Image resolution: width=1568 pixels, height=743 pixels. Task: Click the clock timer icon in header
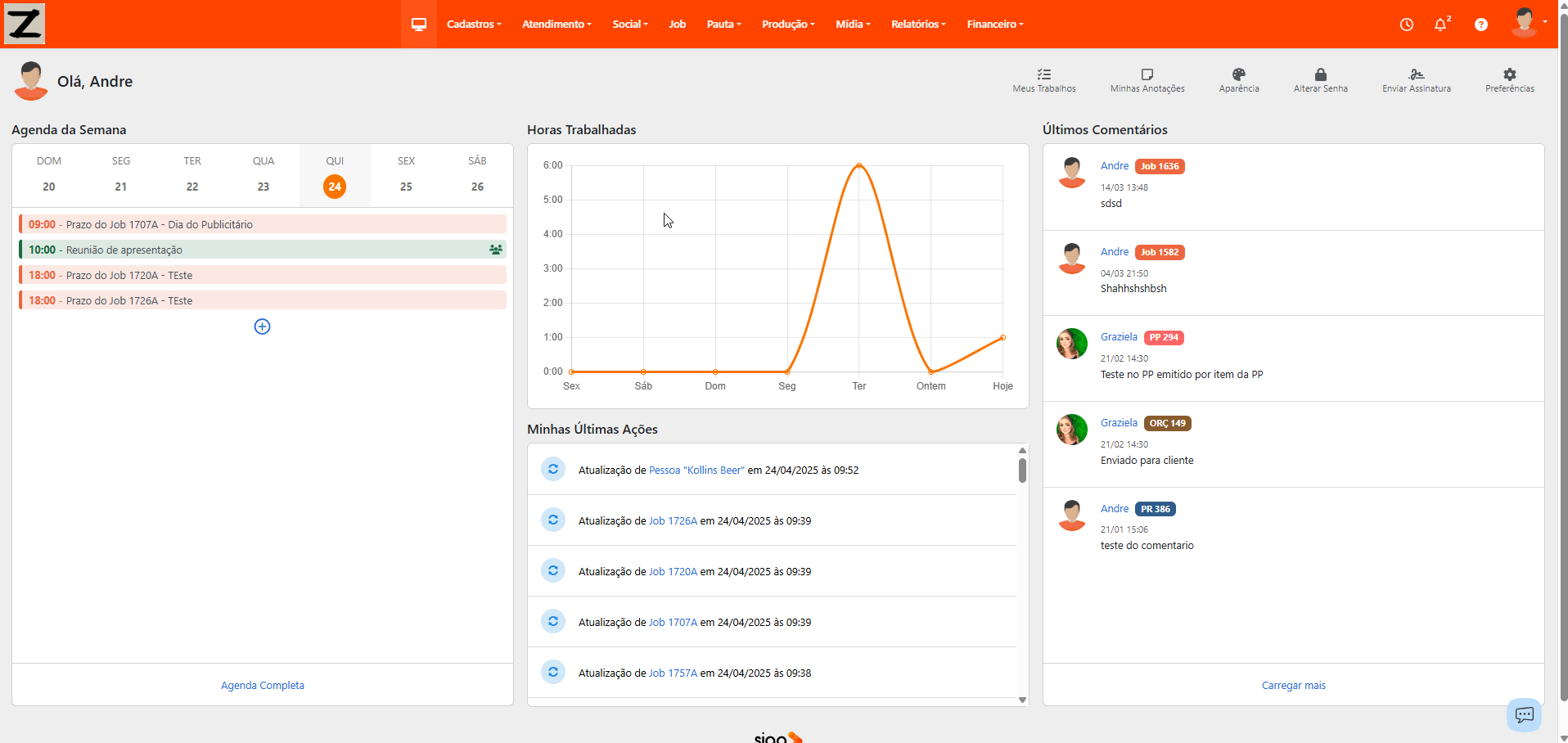coord(1406,25)
